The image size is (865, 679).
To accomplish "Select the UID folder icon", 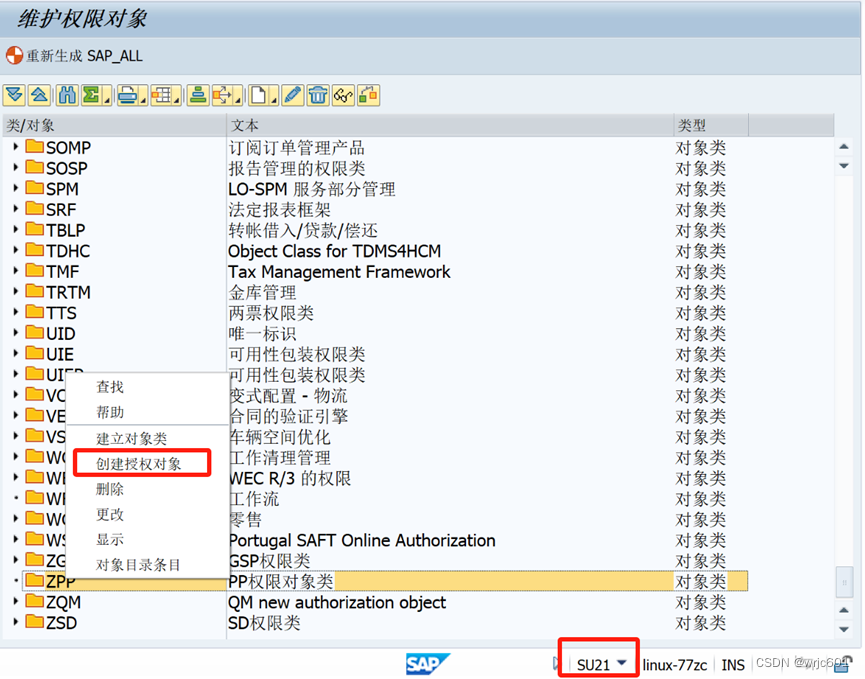I will coord(35,333).
